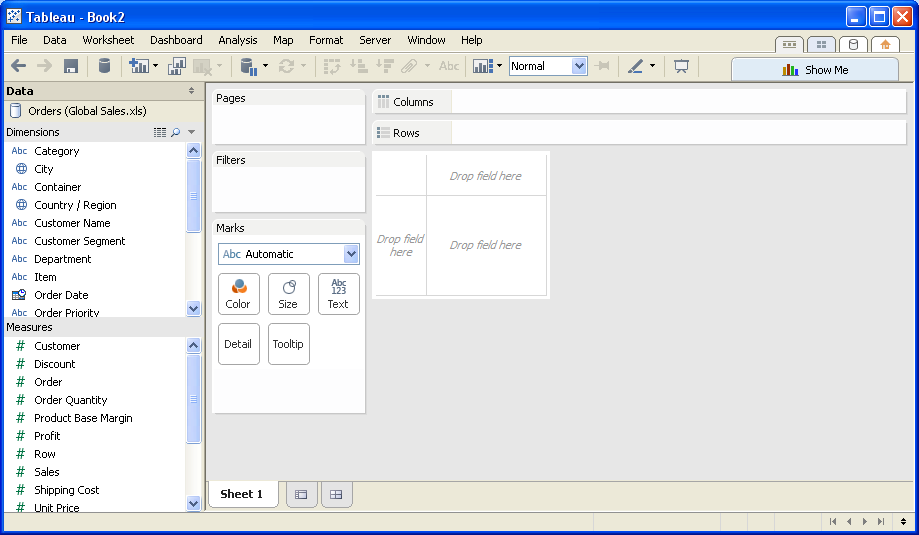
Task: Expand the Dimensions pane options arrow
Action: click(192, 132)
